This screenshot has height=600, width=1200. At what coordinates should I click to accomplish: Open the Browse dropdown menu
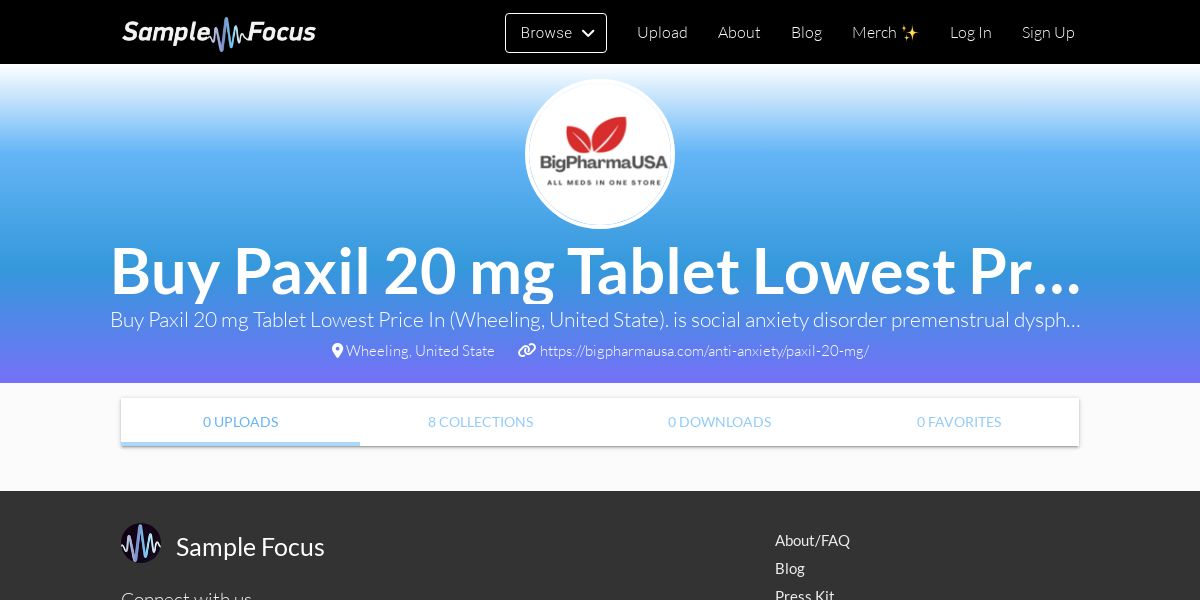pyautogui.click(x=556, y=33)
